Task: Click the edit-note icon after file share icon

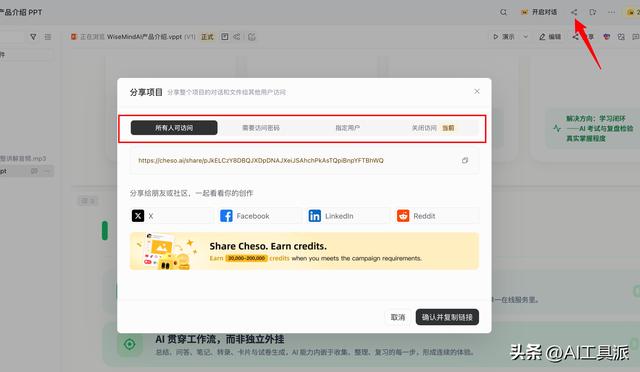Action: 252,37
